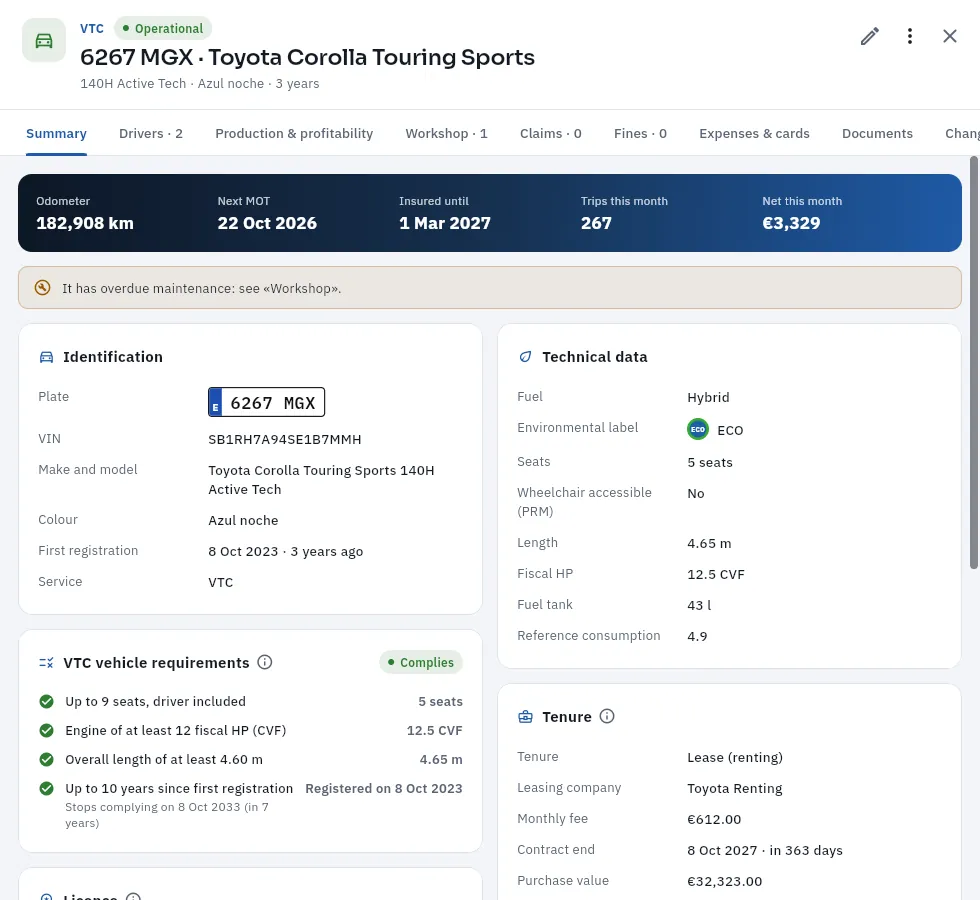Image resolution: width=980 pixels, height=900 pixels.
Task: Click the 8 Oct 2023 · 3 years ago value
Action: click(286, 551)
